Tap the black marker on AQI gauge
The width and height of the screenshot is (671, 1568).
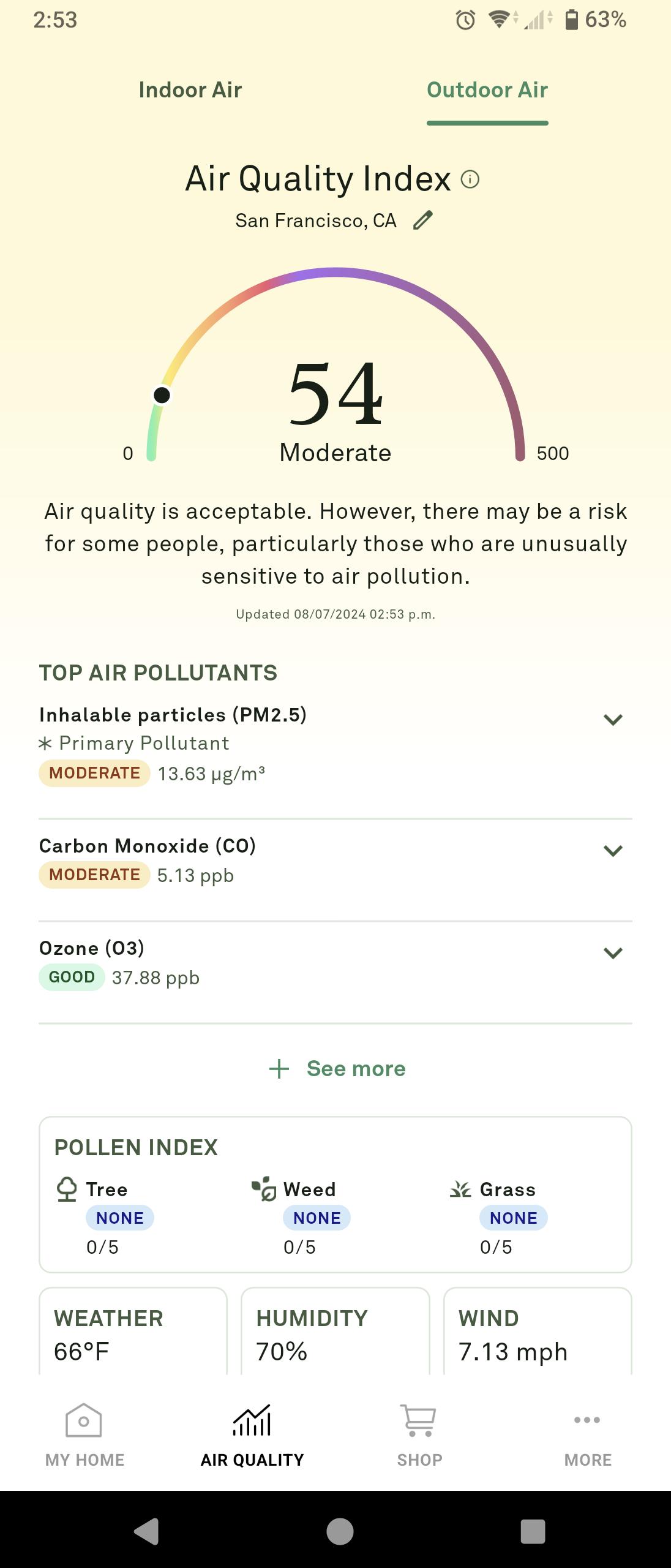(162, 395)
